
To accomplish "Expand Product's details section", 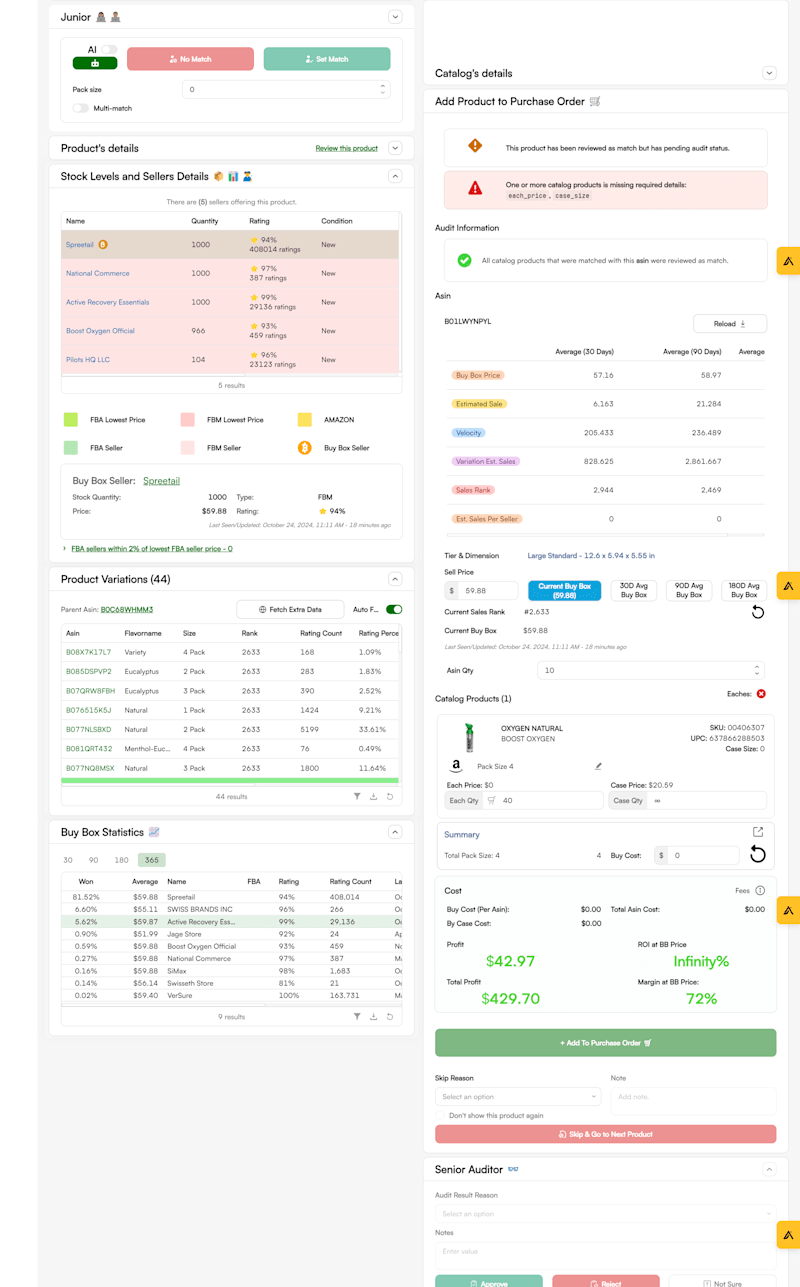I will click(395, 148).
